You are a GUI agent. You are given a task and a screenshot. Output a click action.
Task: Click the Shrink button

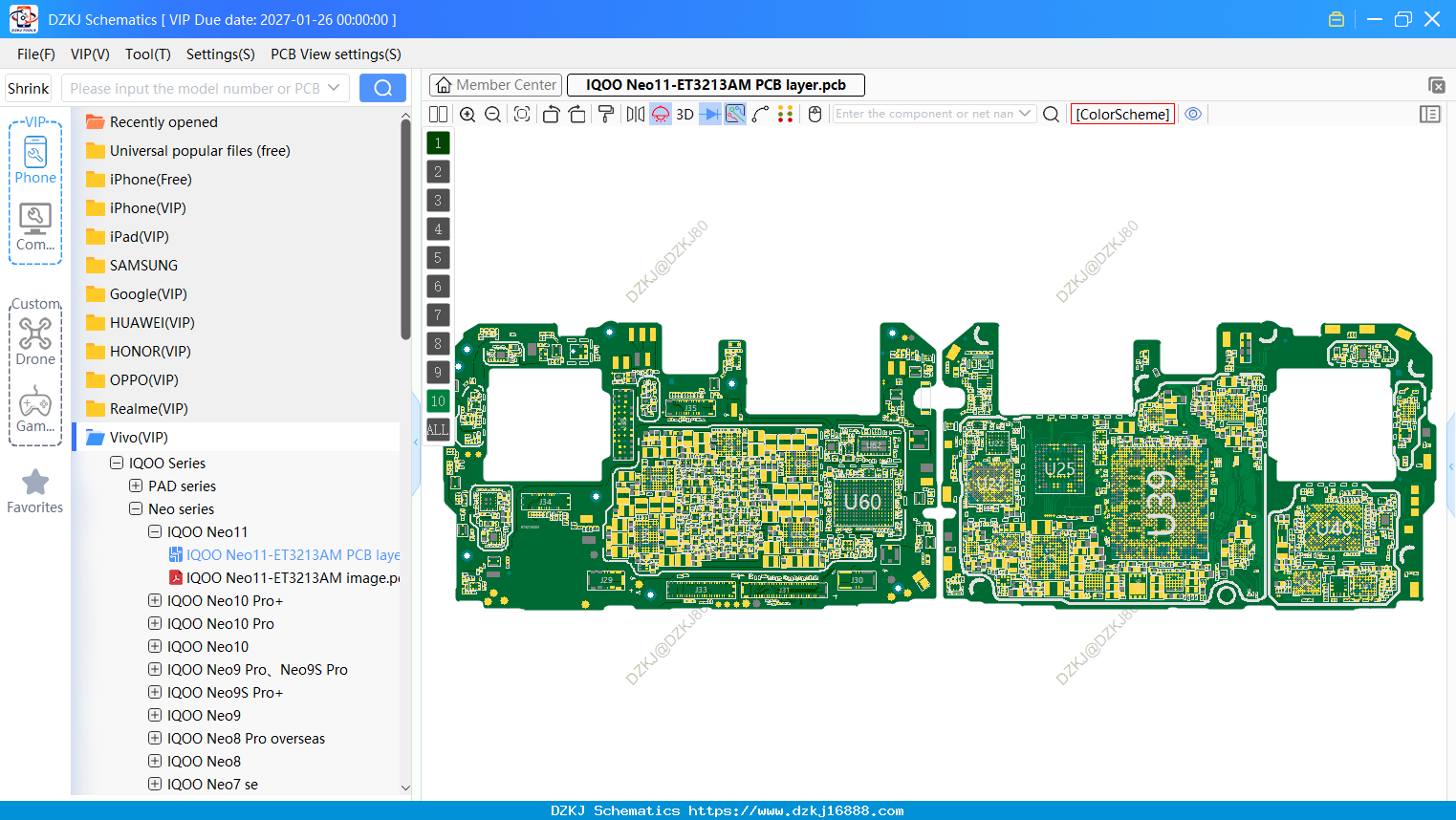(29, 88)
